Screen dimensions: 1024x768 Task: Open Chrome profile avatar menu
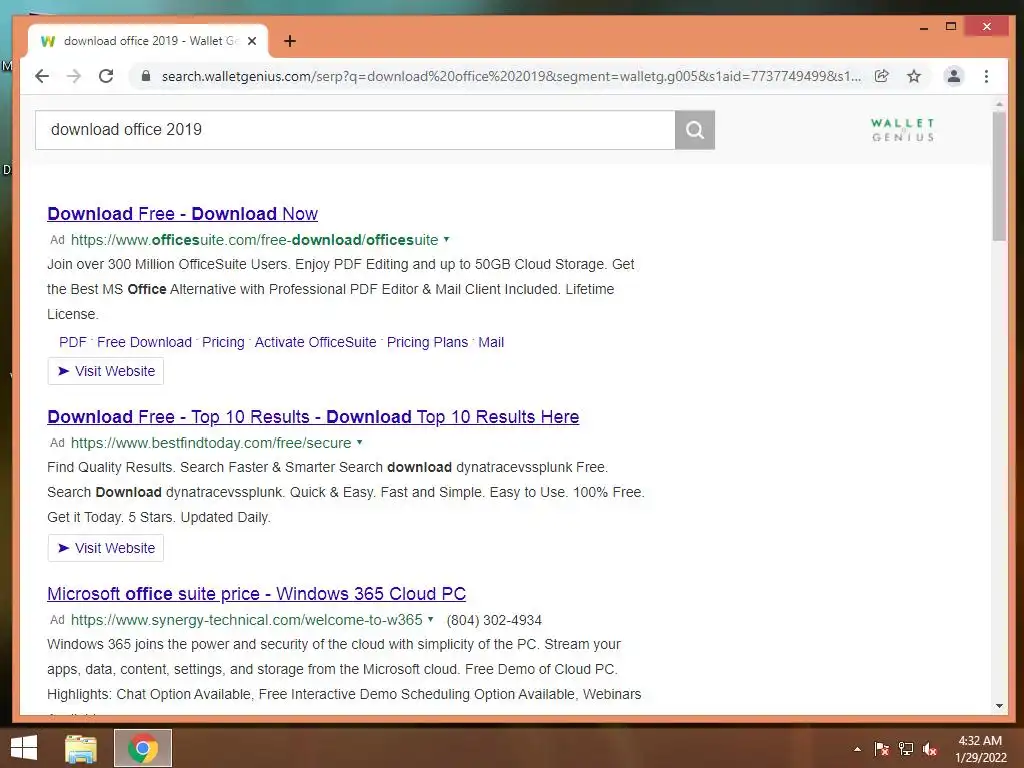953,76
